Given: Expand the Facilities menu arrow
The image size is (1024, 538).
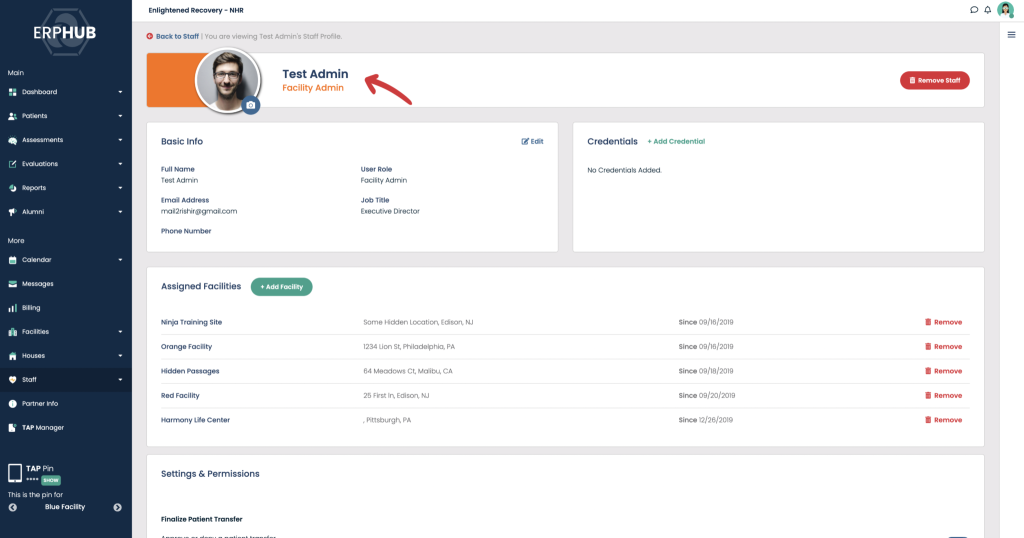Looking at the screenshot, I should pos(120,332).
